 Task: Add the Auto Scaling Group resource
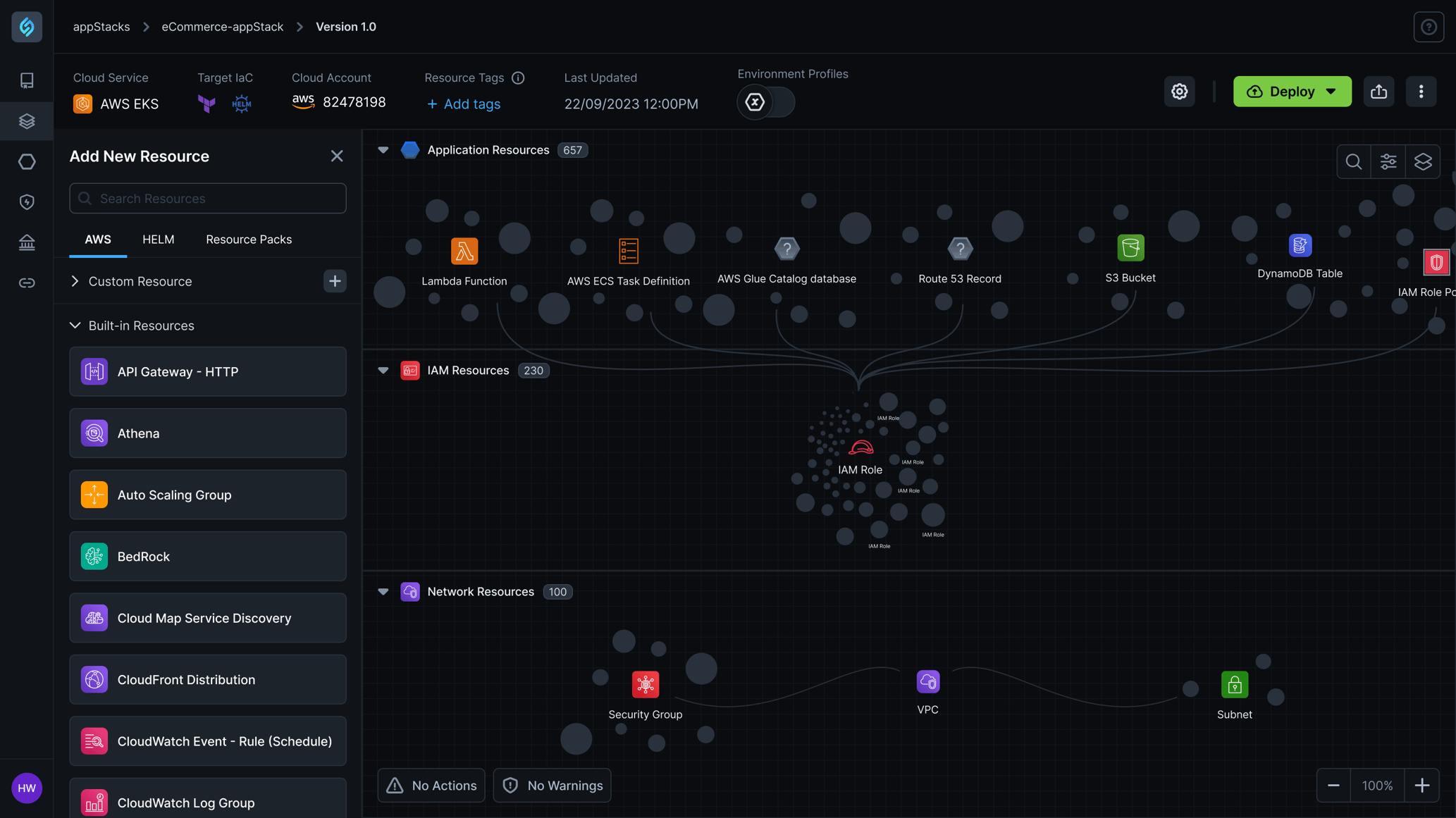pyautogui.click(x=207, y=495)
